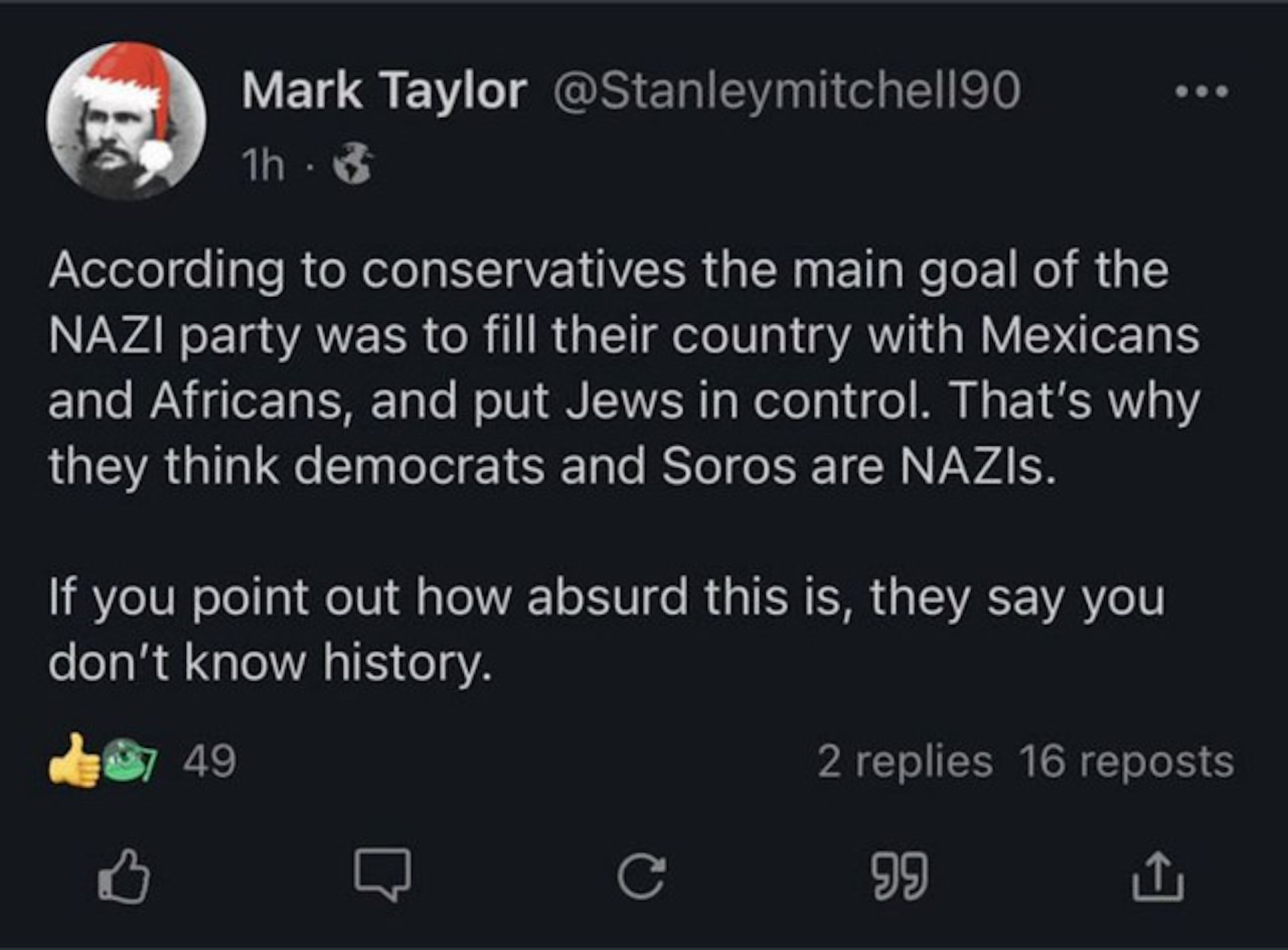Screen dimensions: 1288x950
Task: Show the 16 reposts list
Action: 1126,761
